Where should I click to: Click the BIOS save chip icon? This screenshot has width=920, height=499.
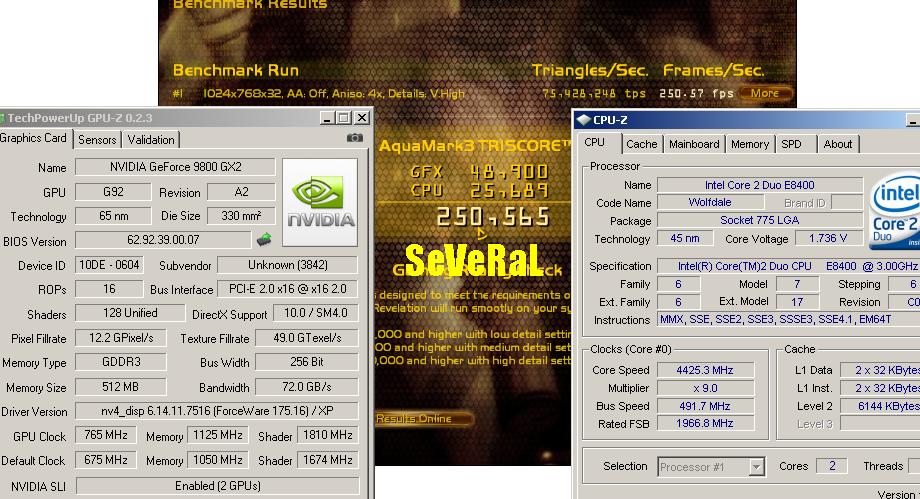click(x=264, y=239)
